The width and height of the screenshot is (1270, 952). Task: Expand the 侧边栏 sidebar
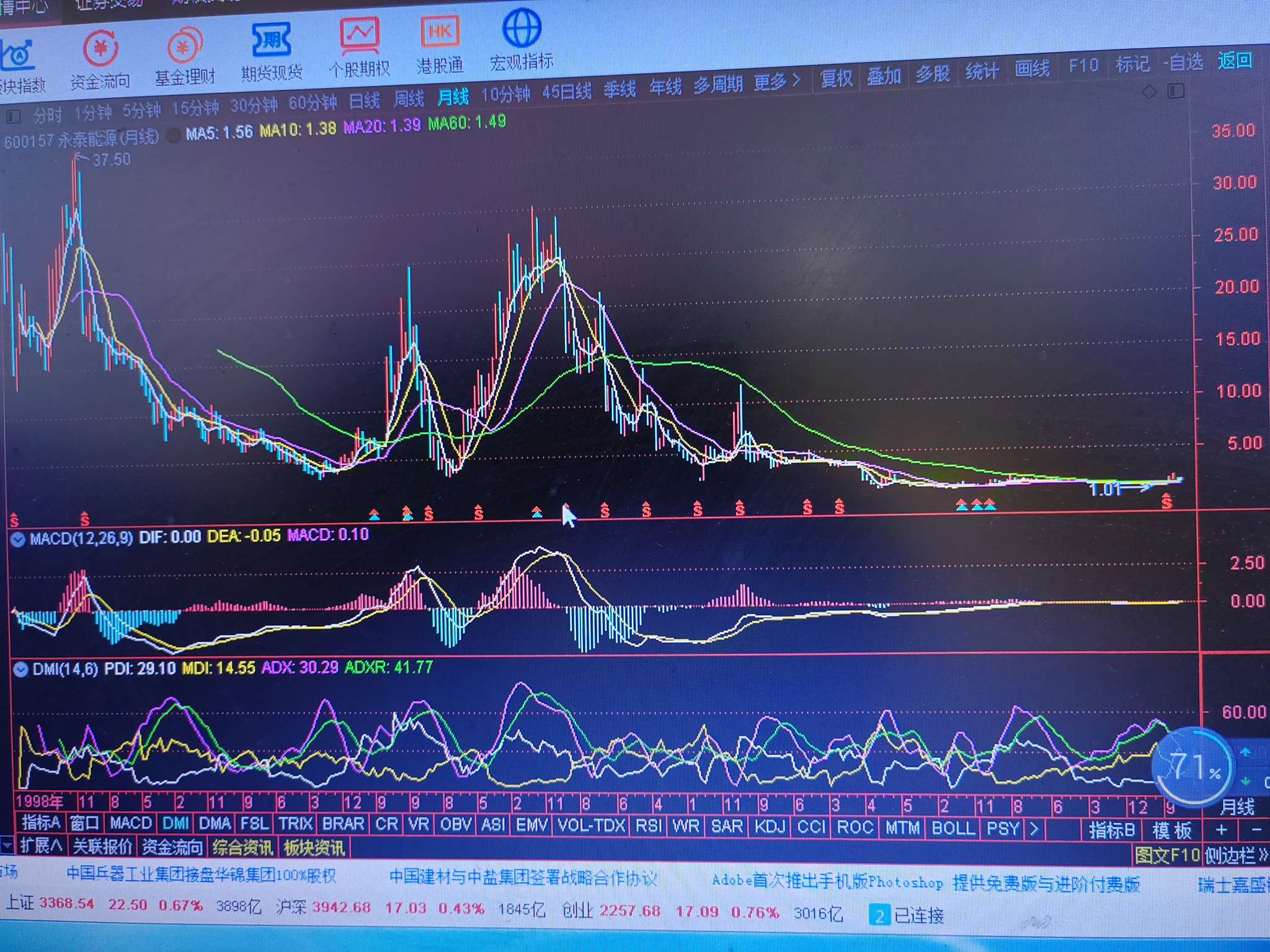1236,856
